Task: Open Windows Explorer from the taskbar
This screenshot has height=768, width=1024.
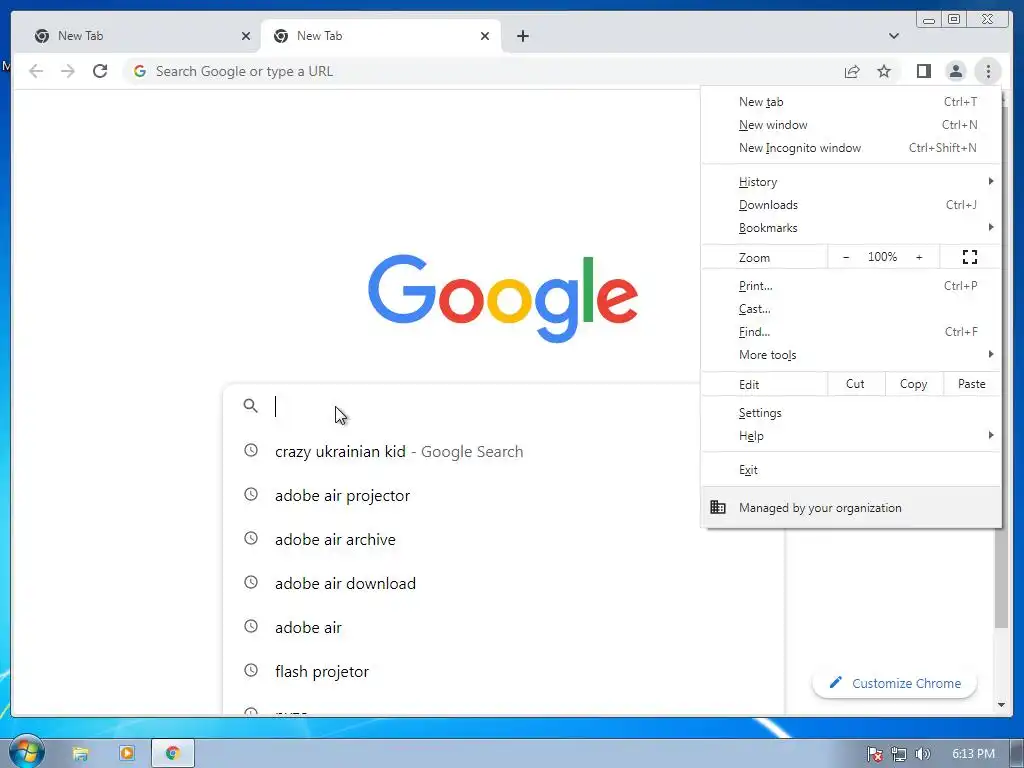Action: [80, 754]
